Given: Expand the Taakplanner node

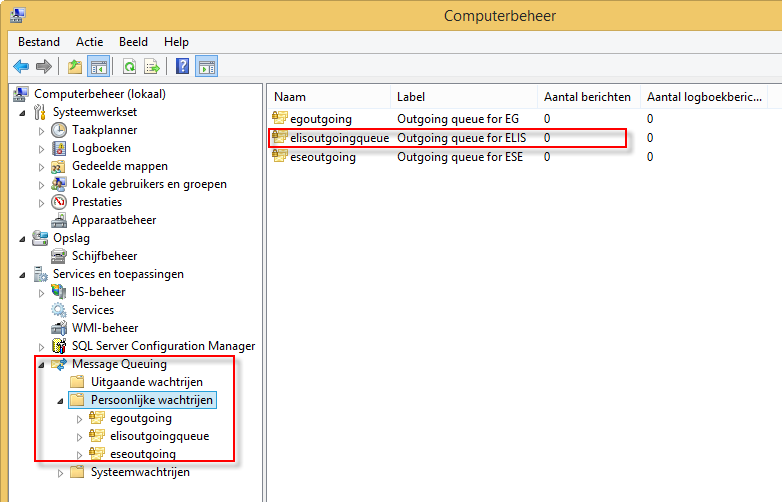Looking at the screenshot, I should [x=41, y=131].
